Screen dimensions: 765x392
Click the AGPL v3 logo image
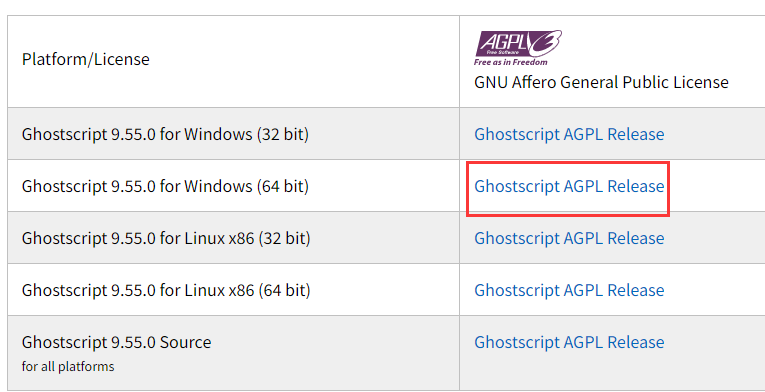pyautogui.click(x=518, y=48)
